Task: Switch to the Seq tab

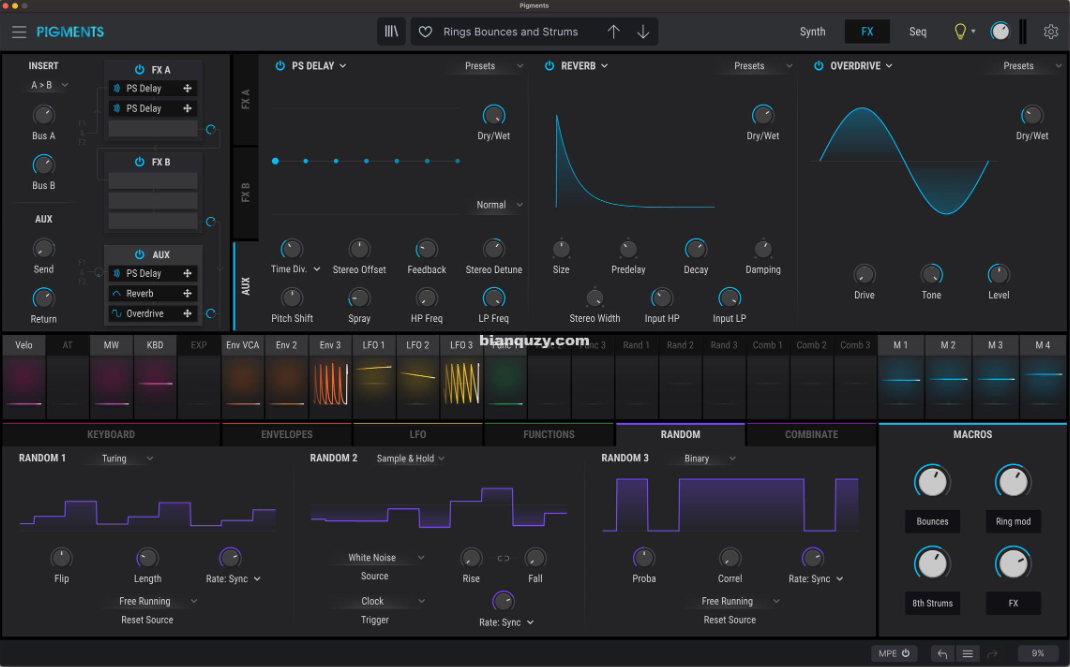Action: point(918,31)
